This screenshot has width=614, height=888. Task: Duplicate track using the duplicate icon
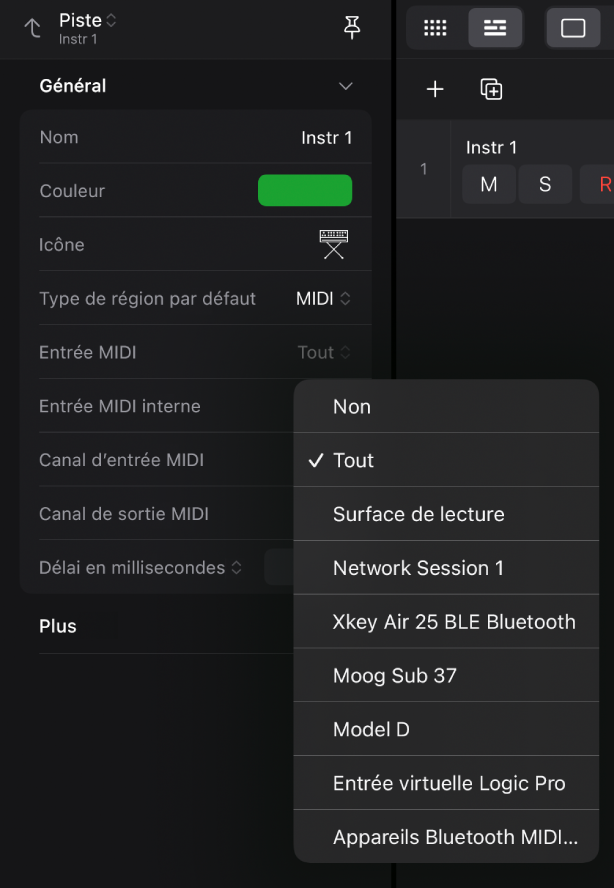pos(491,90)
